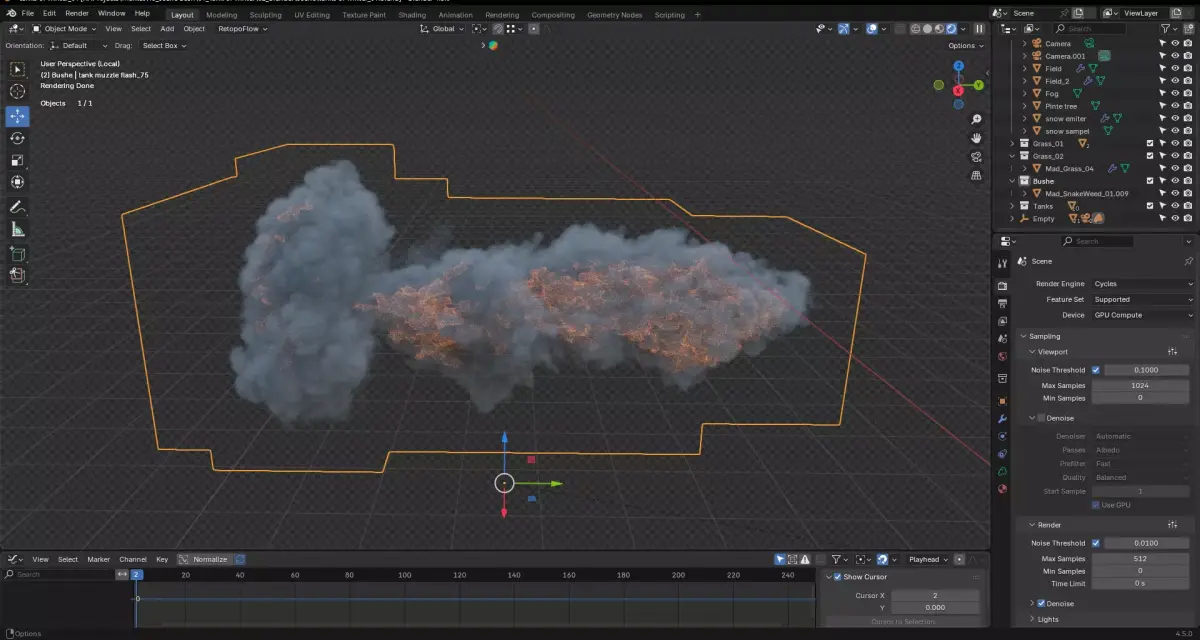
Task: Switch orthographic/perspective view grid icon
Action: [x=977, y=175]
